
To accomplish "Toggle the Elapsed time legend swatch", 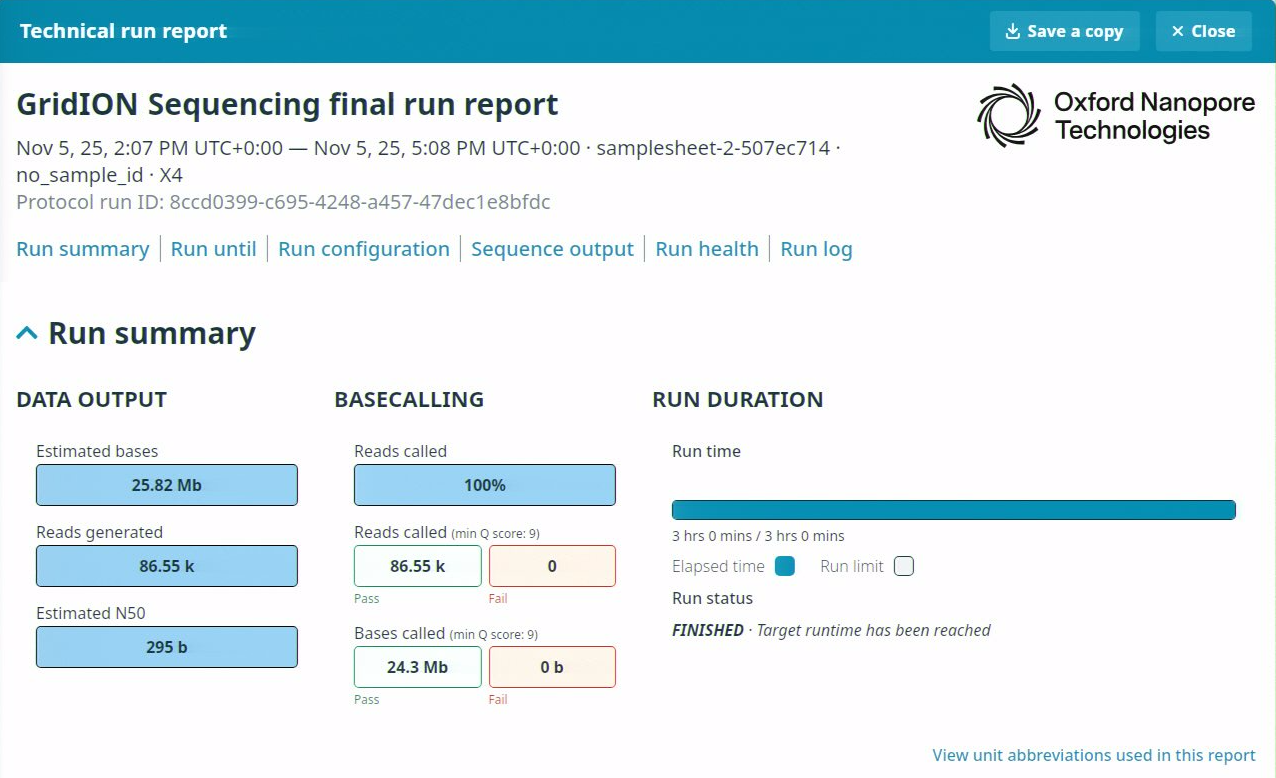I will (785, 566).
